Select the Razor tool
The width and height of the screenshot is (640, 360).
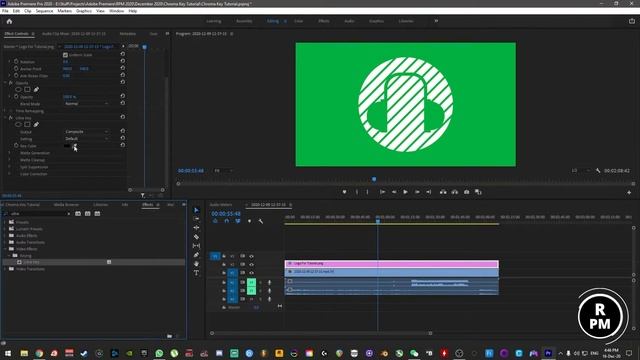[x=196, y=237]
